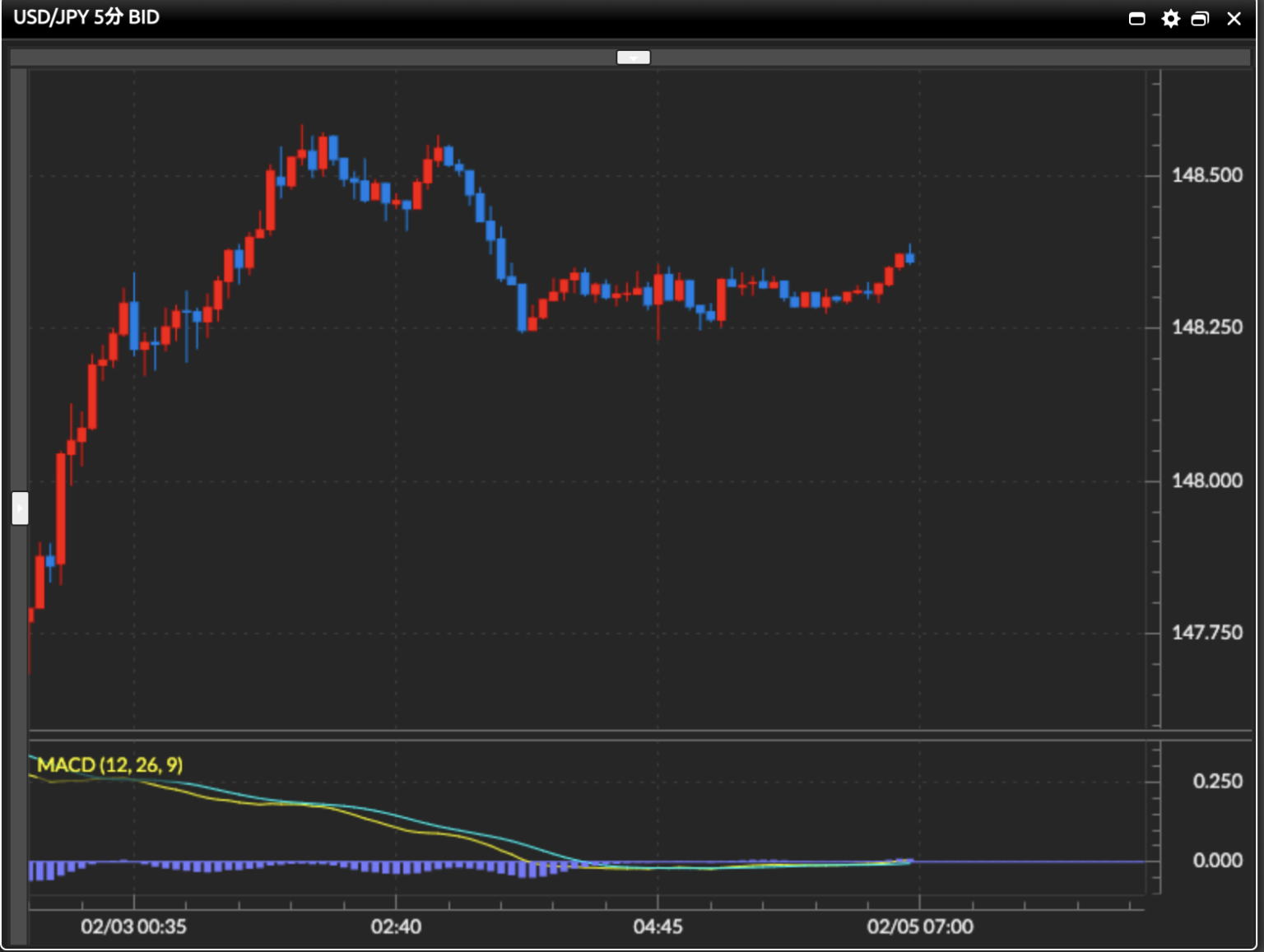This screenshot has height=952, width=1264.
Task: Click the 148.250 price axis label
Action: pos(1206,327)
